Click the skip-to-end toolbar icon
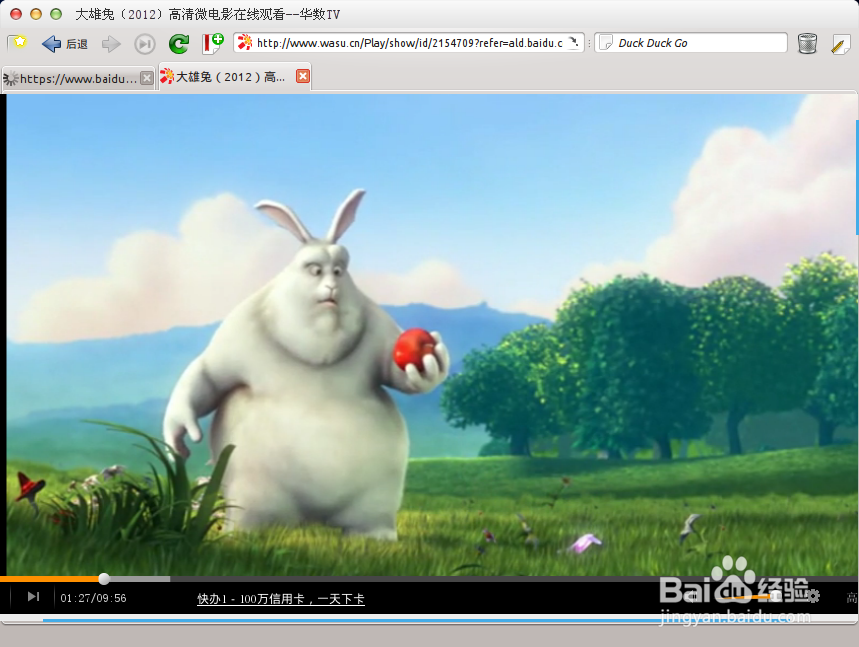Viewport: 859px width, 647px height. point(145,44)
